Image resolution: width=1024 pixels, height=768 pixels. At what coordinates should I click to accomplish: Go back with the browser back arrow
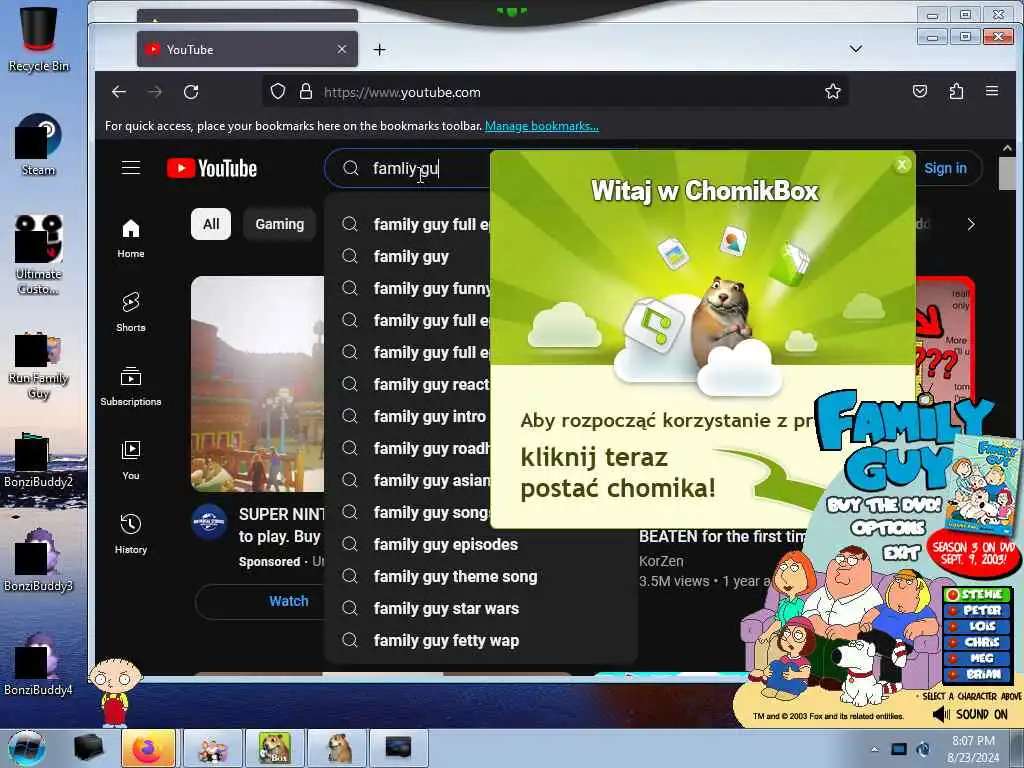pyautogui.click(x=119, y=92)
